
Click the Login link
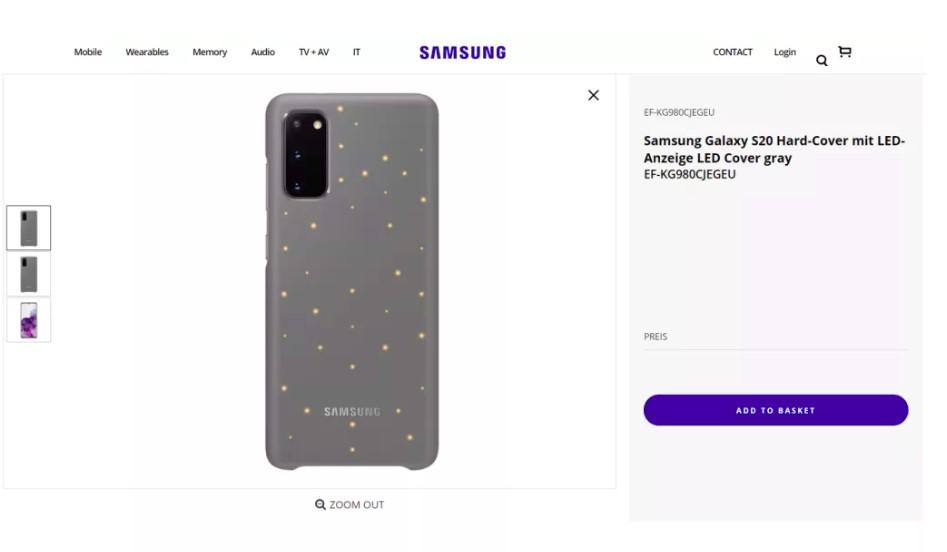tap(785, 52)
